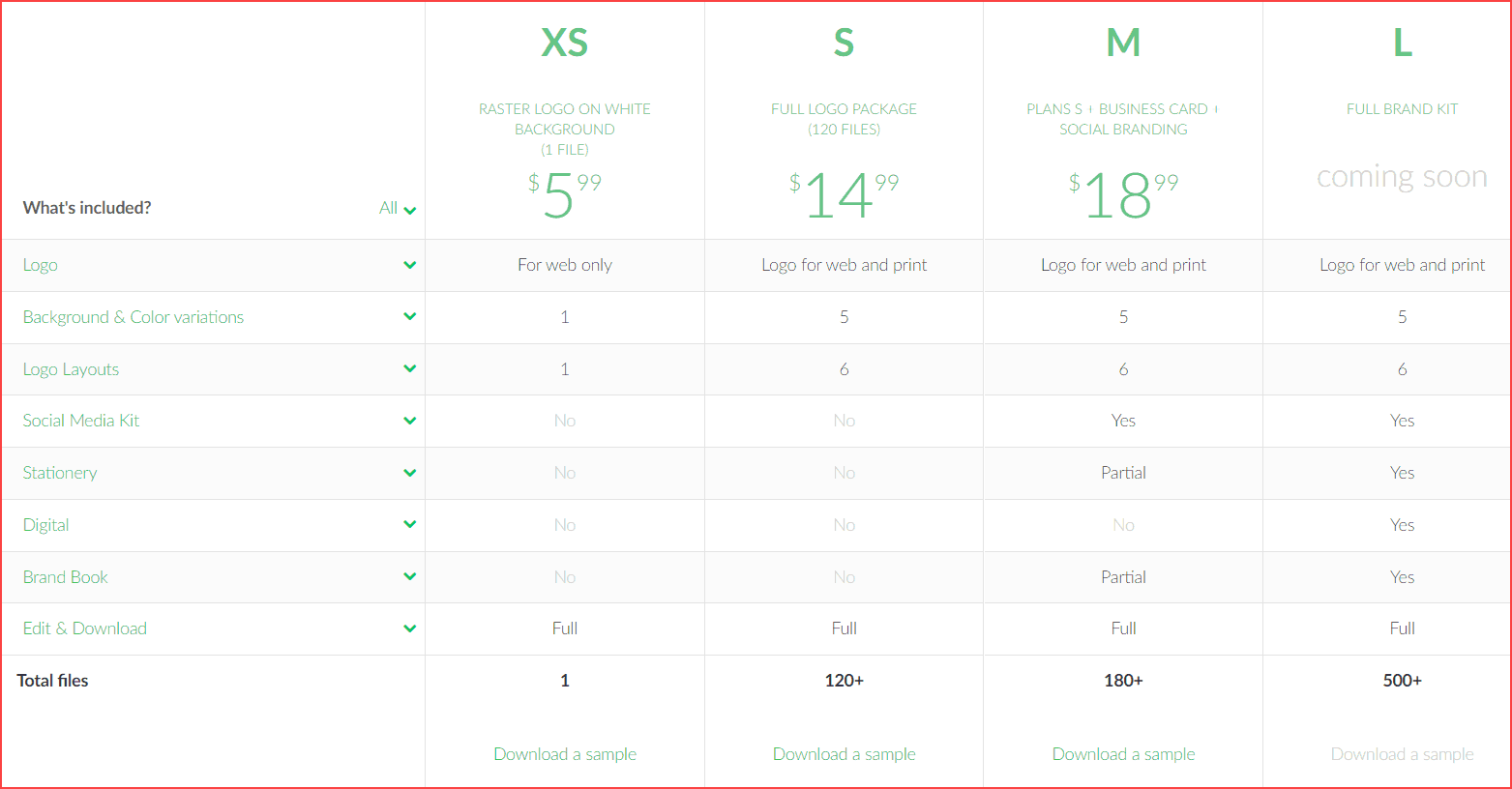Click 'Yes' in L plan Digital row
Viewport: 1512px width, 789px height.
(x=1403, y=525)
